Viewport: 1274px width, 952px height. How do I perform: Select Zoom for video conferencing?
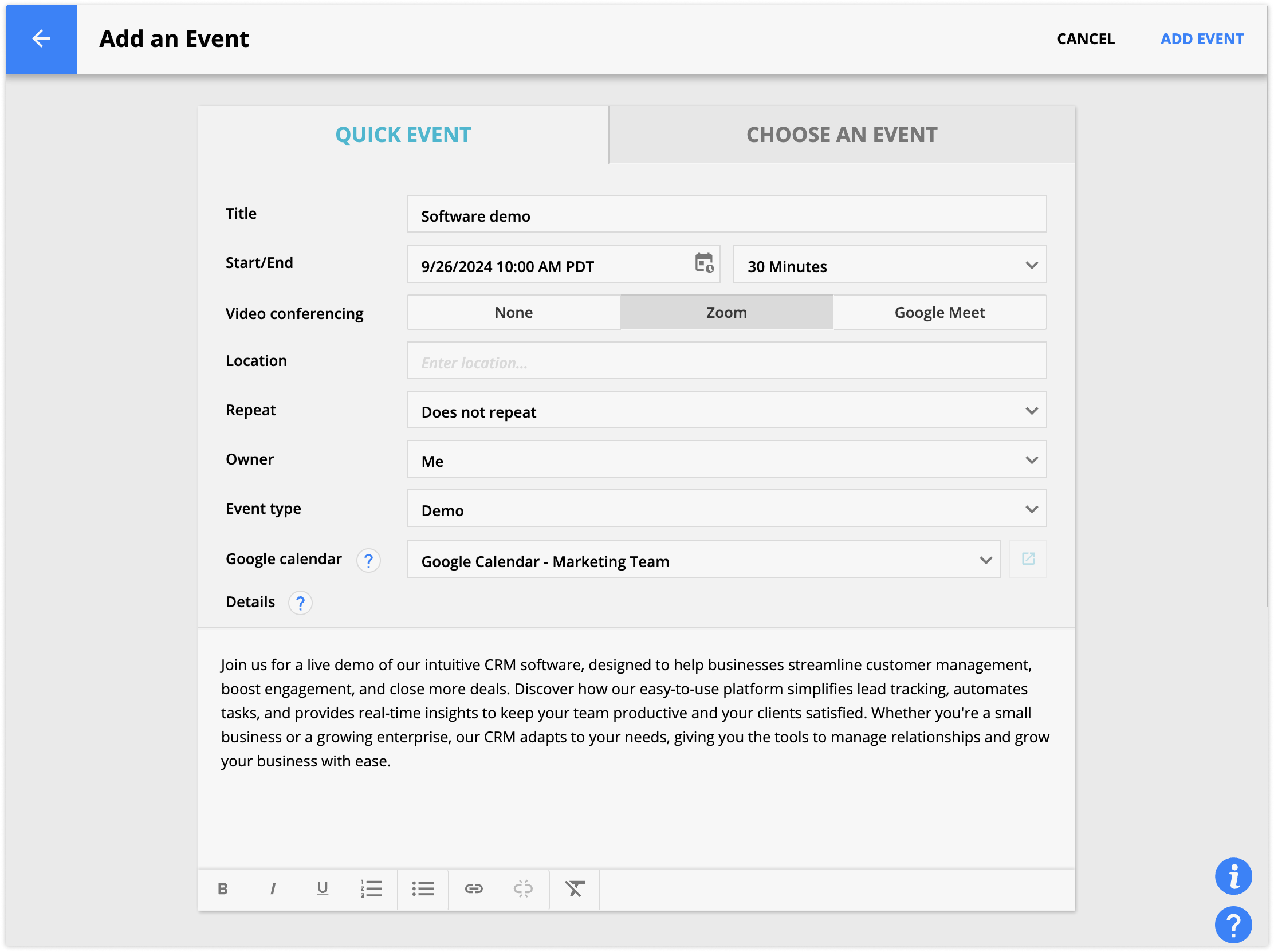726,313
